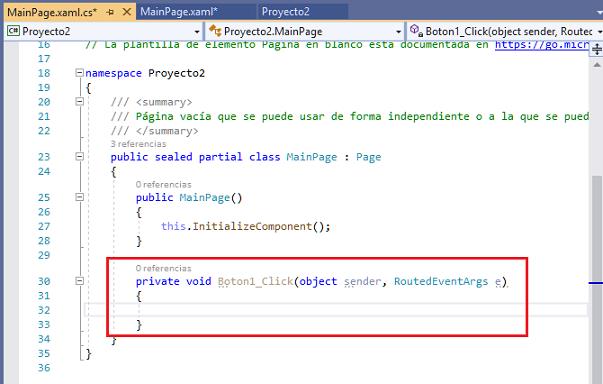This screenshot has height=384, width=603.
Task: Click the vertical scrollbar up arrow
Action: coord(597,65)
